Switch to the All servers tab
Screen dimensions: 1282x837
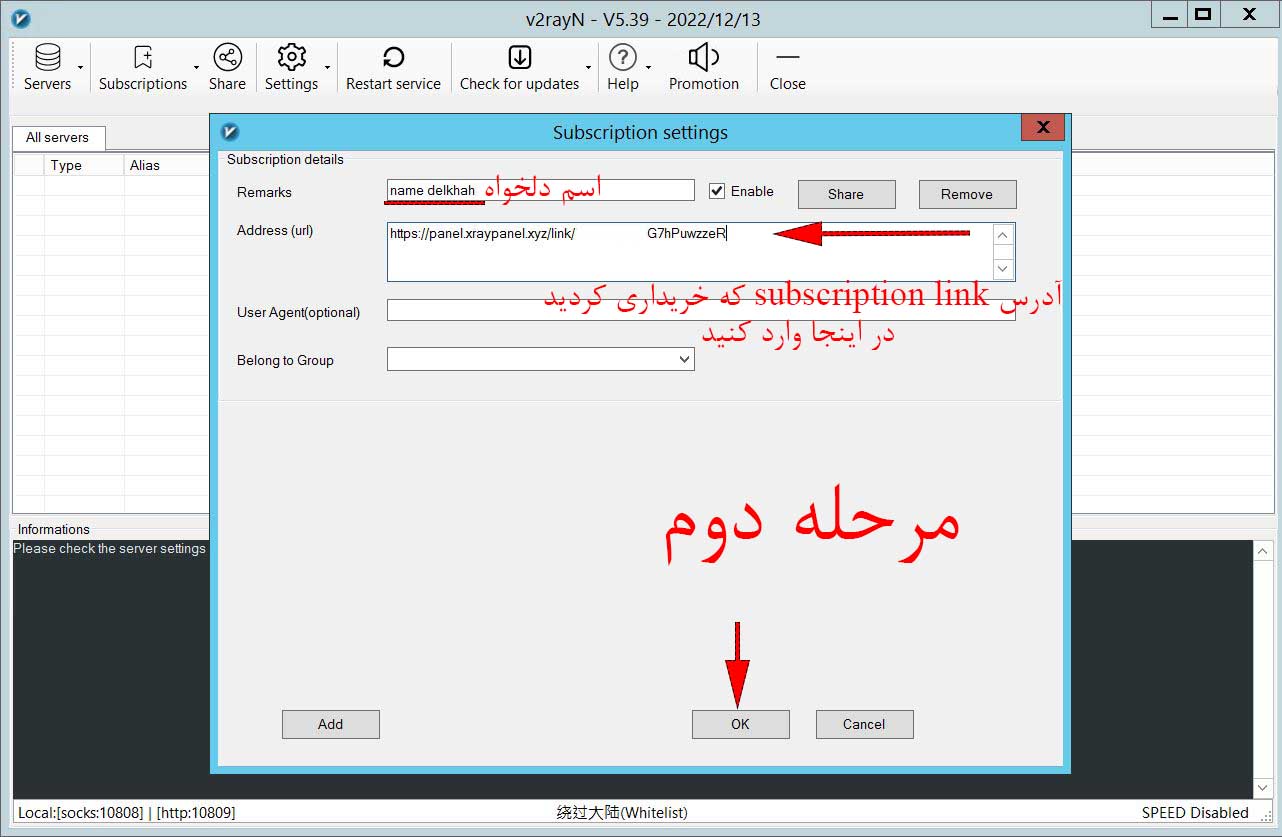pyautogui.click(x=57, y=138)
